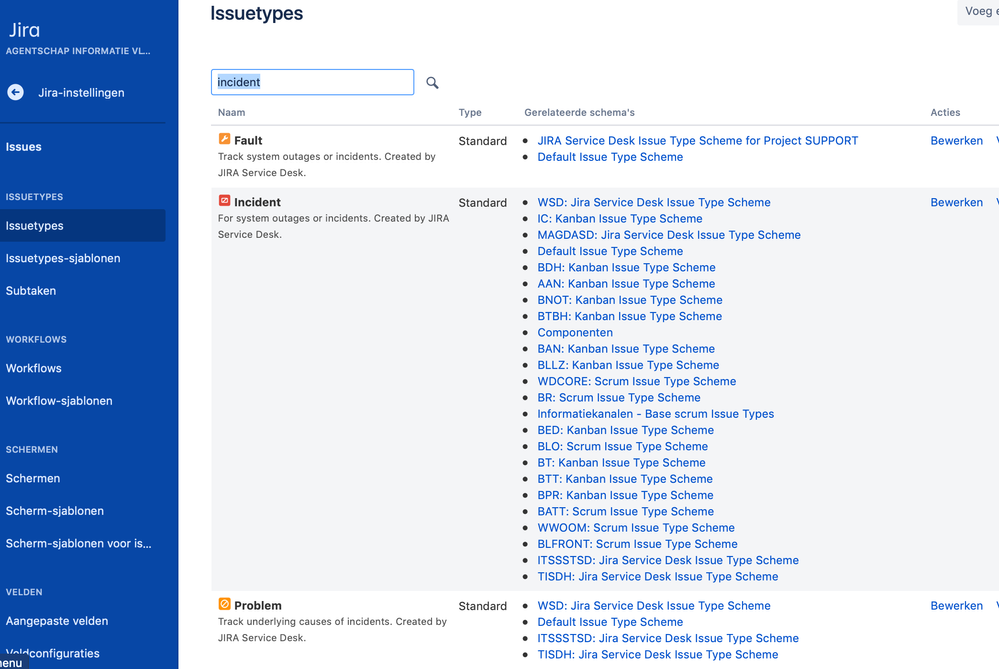The width and height of the screenshot is (999, 669).
Task: Click the Fault issue type icon
Action: (224, 139)
